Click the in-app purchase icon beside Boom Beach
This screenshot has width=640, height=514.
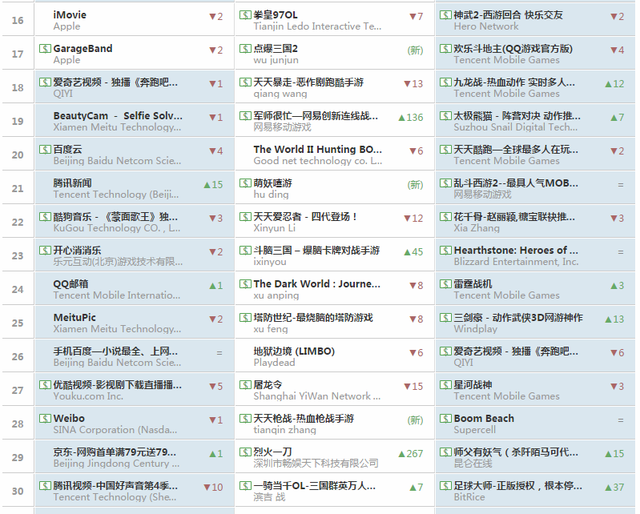pyautogui.click(x=446, y=418)
